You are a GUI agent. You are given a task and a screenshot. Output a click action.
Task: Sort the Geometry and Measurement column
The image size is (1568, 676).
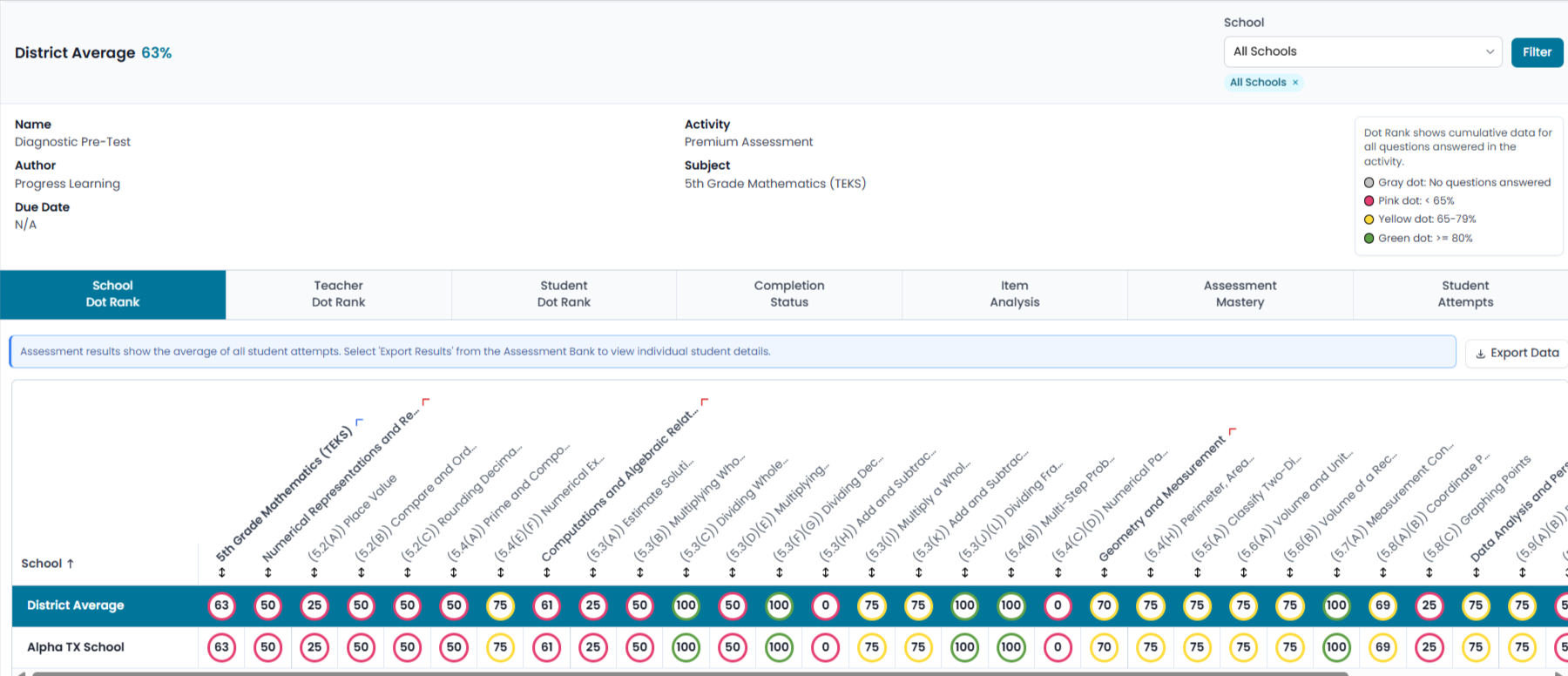(x=1105, y=572)
